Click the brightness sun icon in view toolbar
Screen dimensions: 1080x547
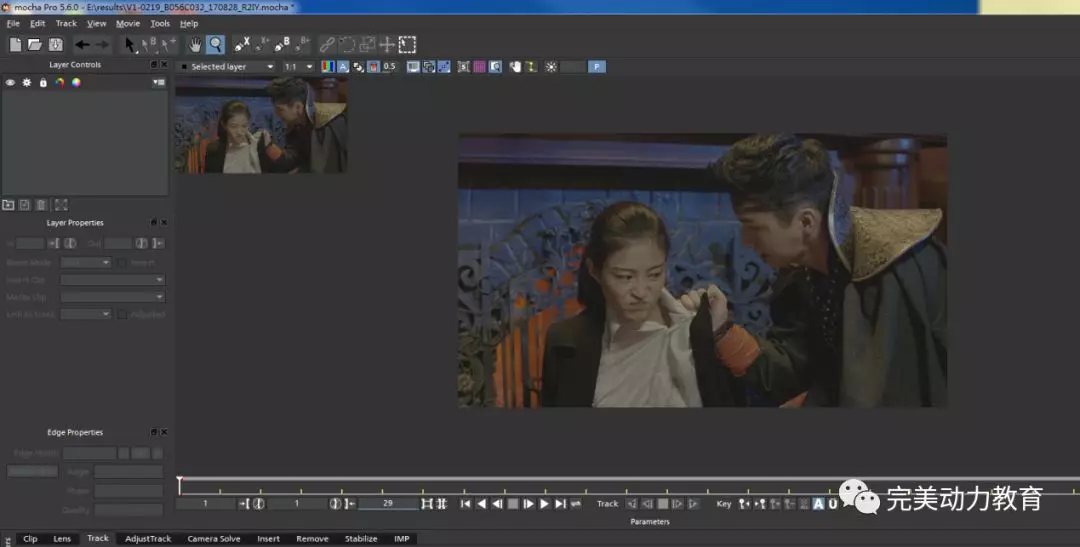(x=551, y=67)
